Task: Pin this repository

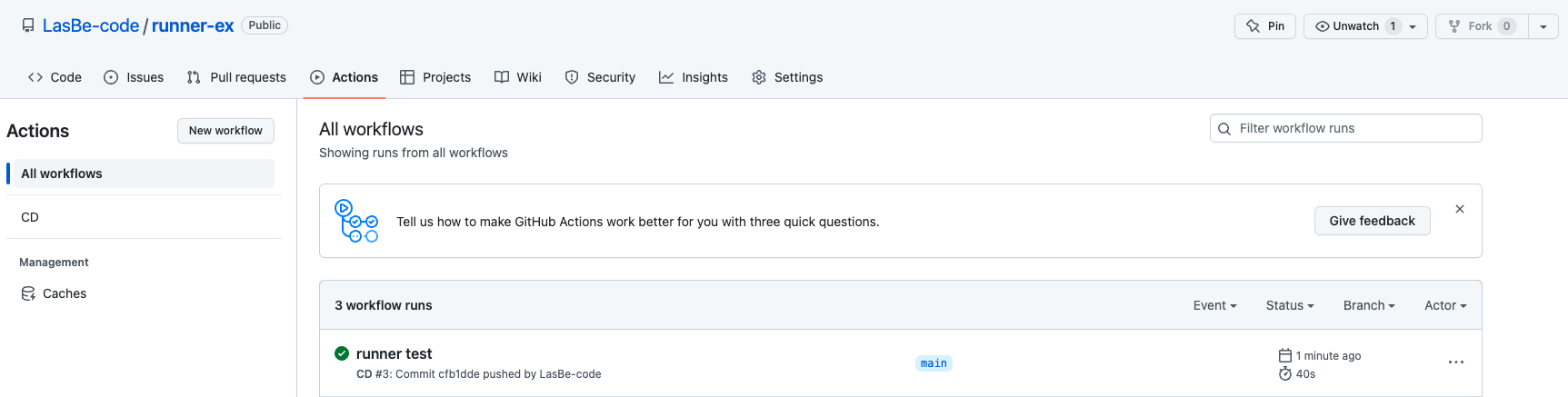Action: (1264, 26)
